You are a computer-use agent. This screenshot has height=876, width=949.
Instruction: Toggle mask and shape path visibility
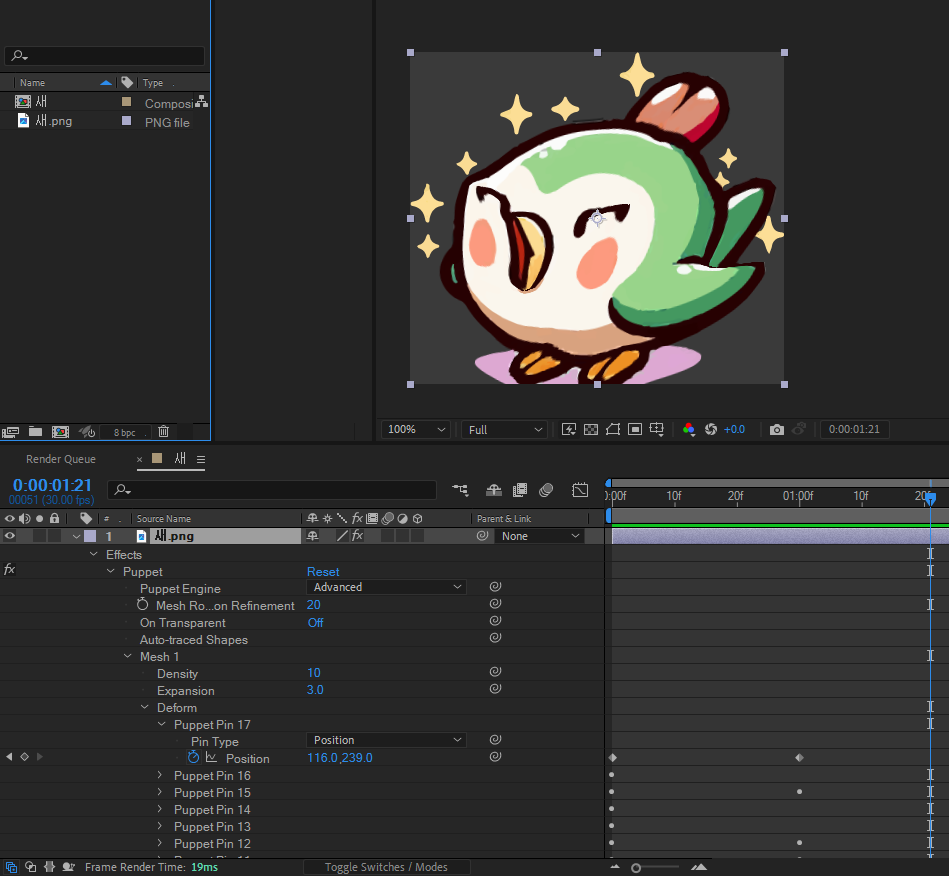(612, 429)
